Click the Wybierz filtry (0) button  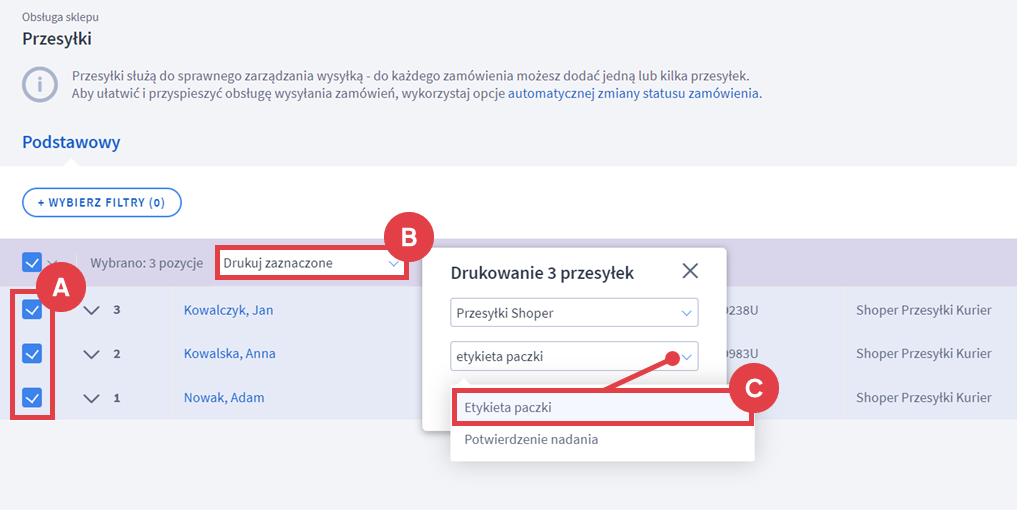(x=102, y=202)
